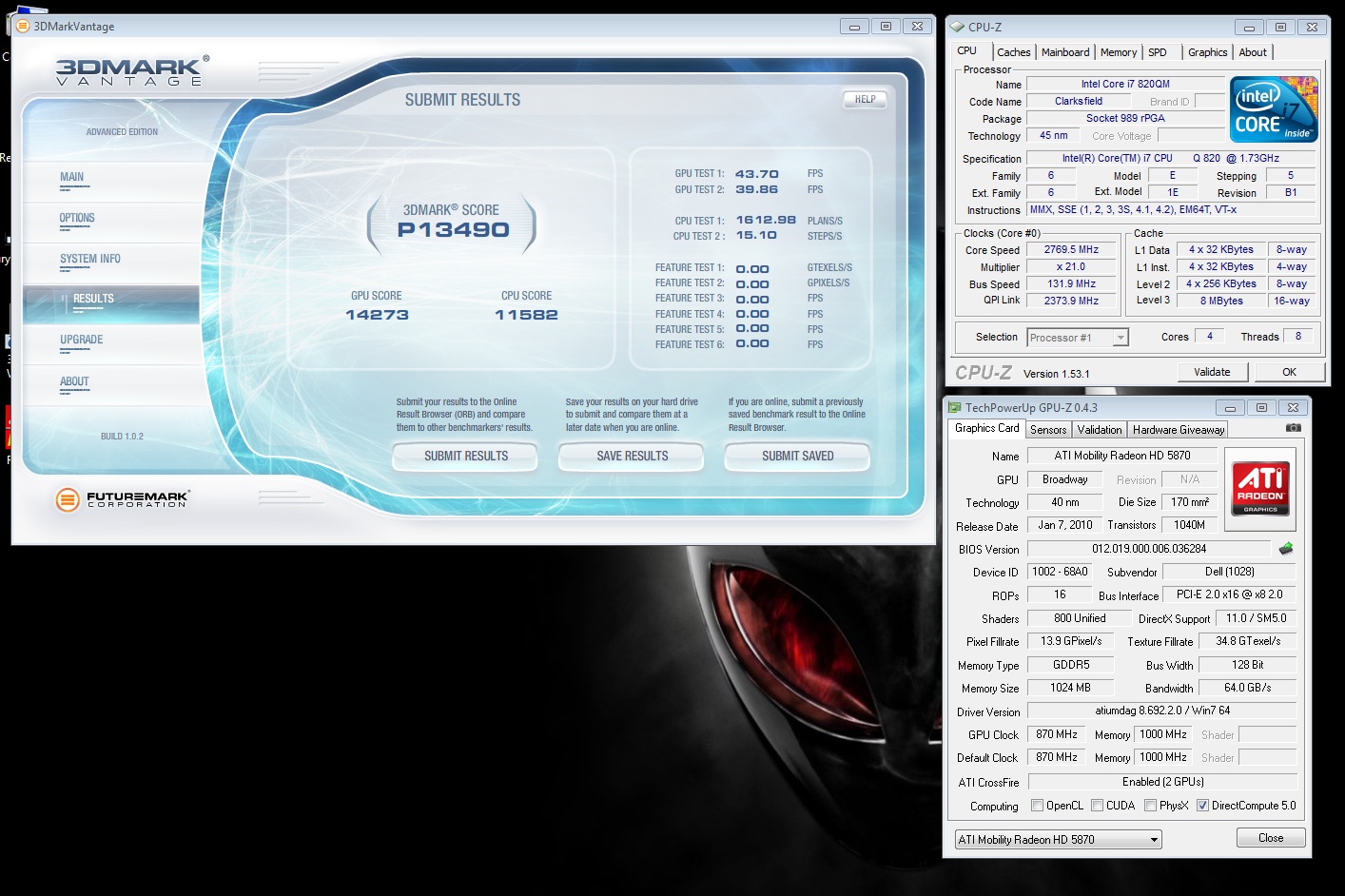
Task: Click the 3DMark score P13490
Action: coord(454,229)
